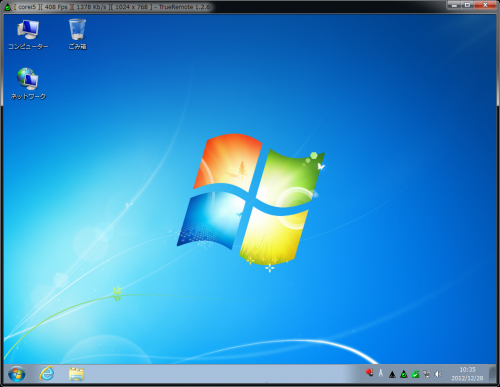
Task: Select the ネットワーク desktop icon
Action: 28,84
